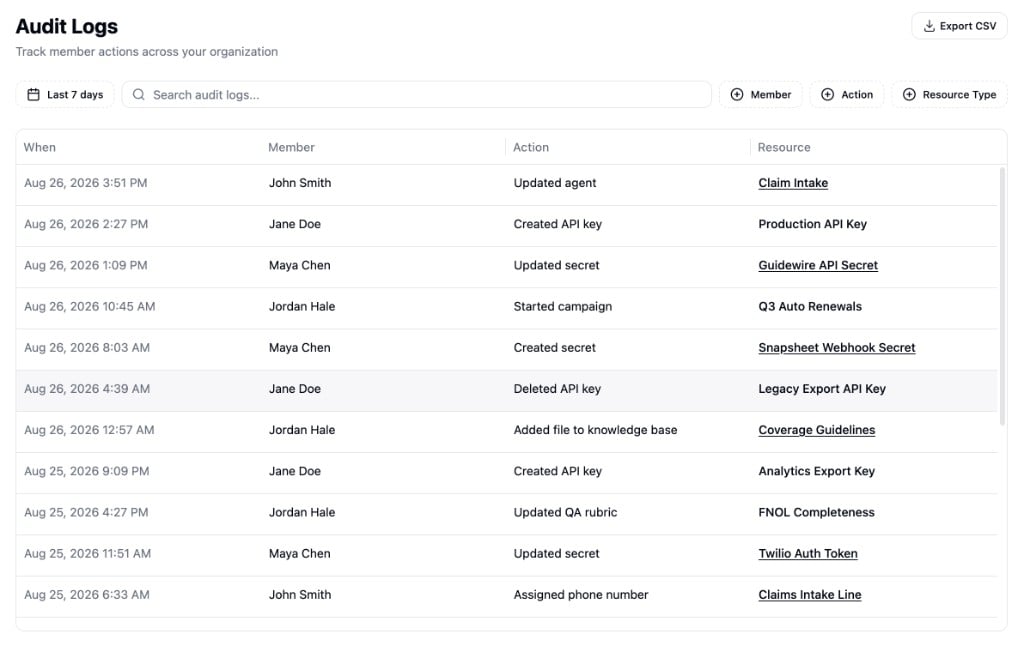Select the Aug 26, 2026 12:57 AM timestamp
Image resolution: width=1024 pixels, height=646 pixels.
pos(89,430)
